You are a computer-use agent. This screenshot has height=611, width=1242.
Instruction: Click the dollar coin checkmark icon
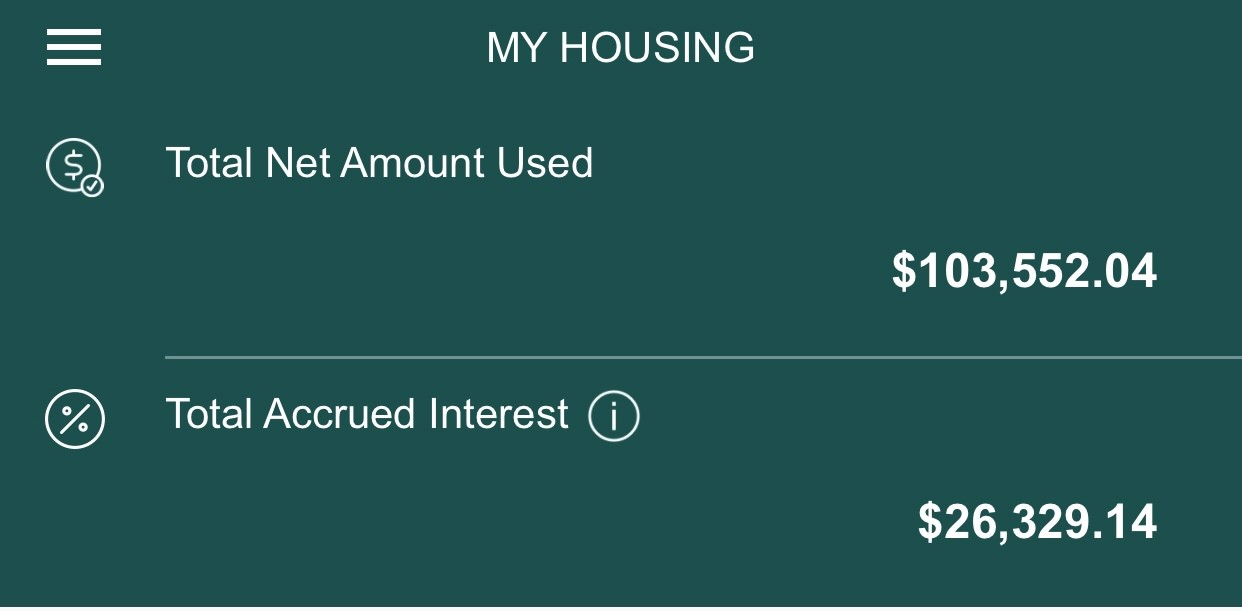74,165
